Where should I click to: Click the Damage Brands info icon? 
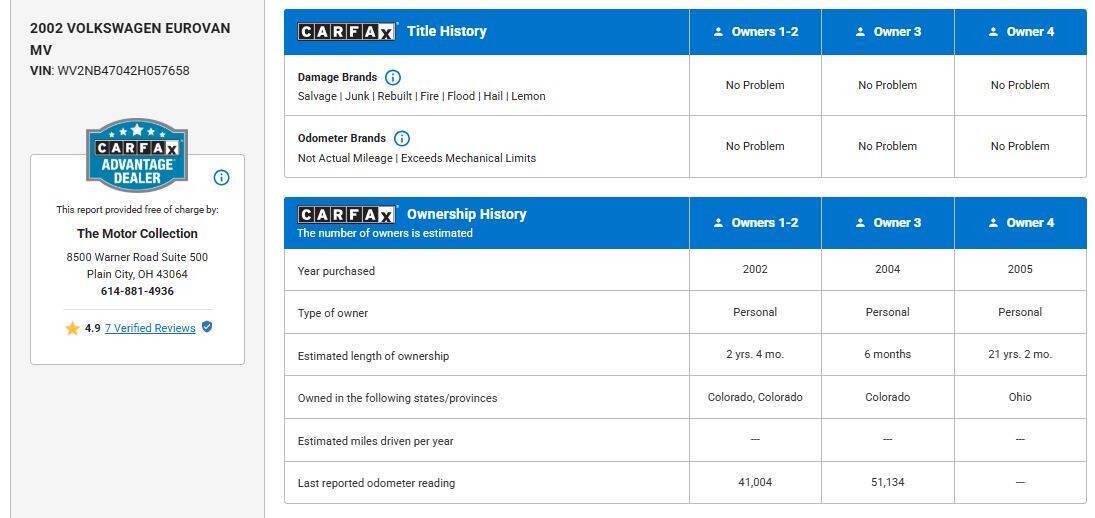click(393, 77)
